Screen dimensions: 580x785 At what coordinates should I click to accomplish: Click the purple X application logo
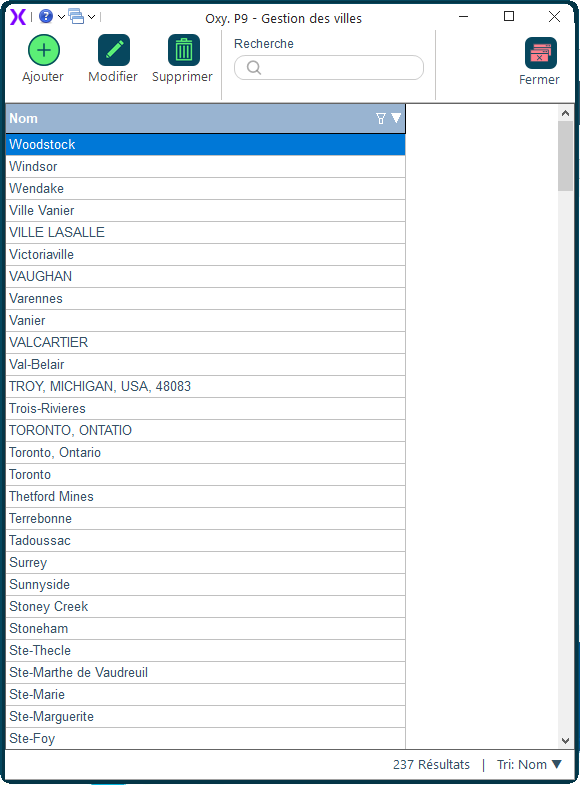18,17
